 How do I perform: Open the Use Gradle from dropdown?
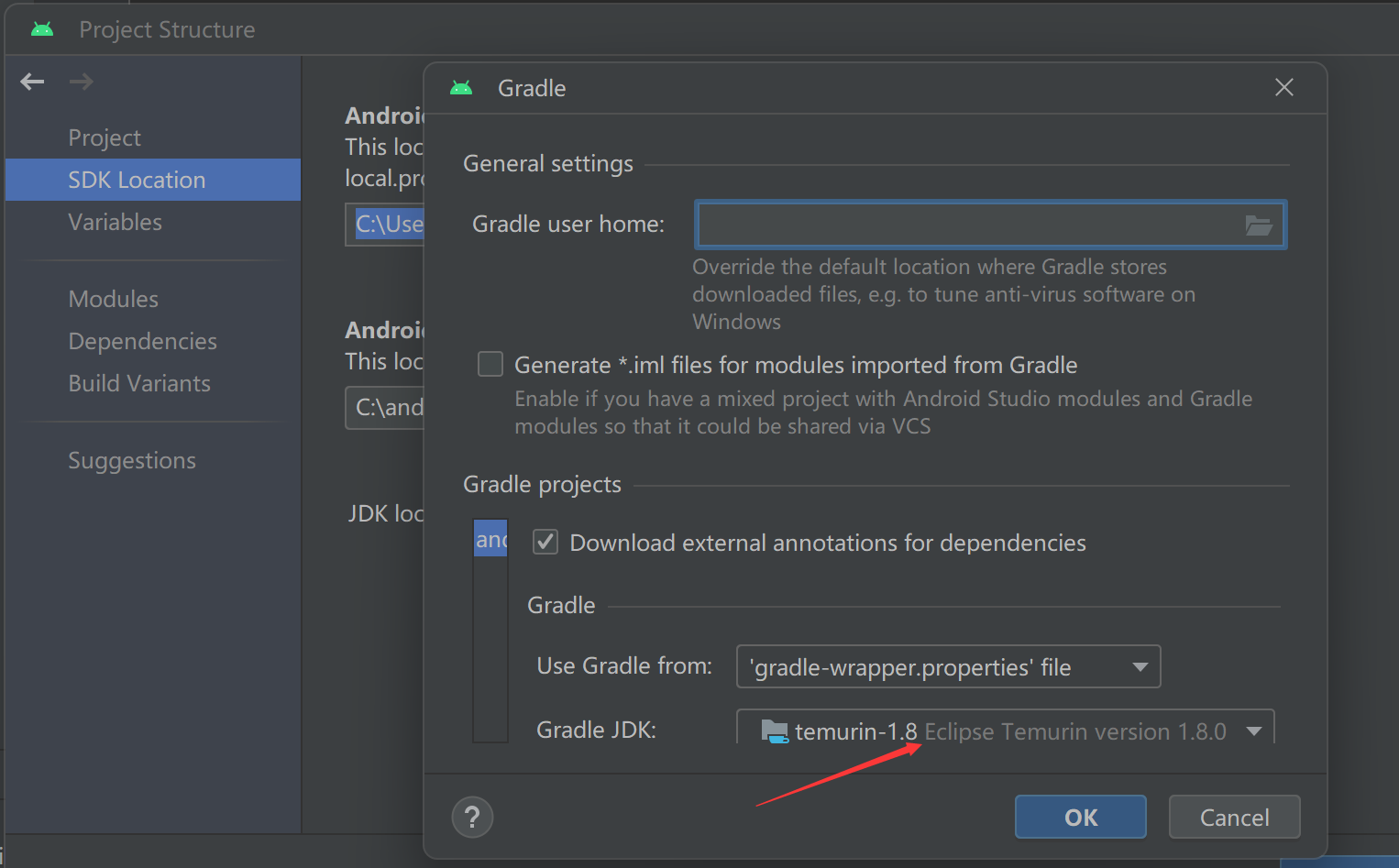click(948, 666)
